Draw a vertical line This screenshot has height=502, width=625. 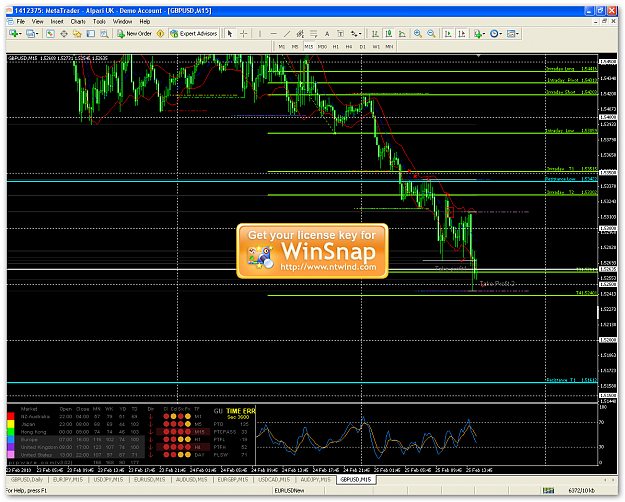[x=260, y=34]
